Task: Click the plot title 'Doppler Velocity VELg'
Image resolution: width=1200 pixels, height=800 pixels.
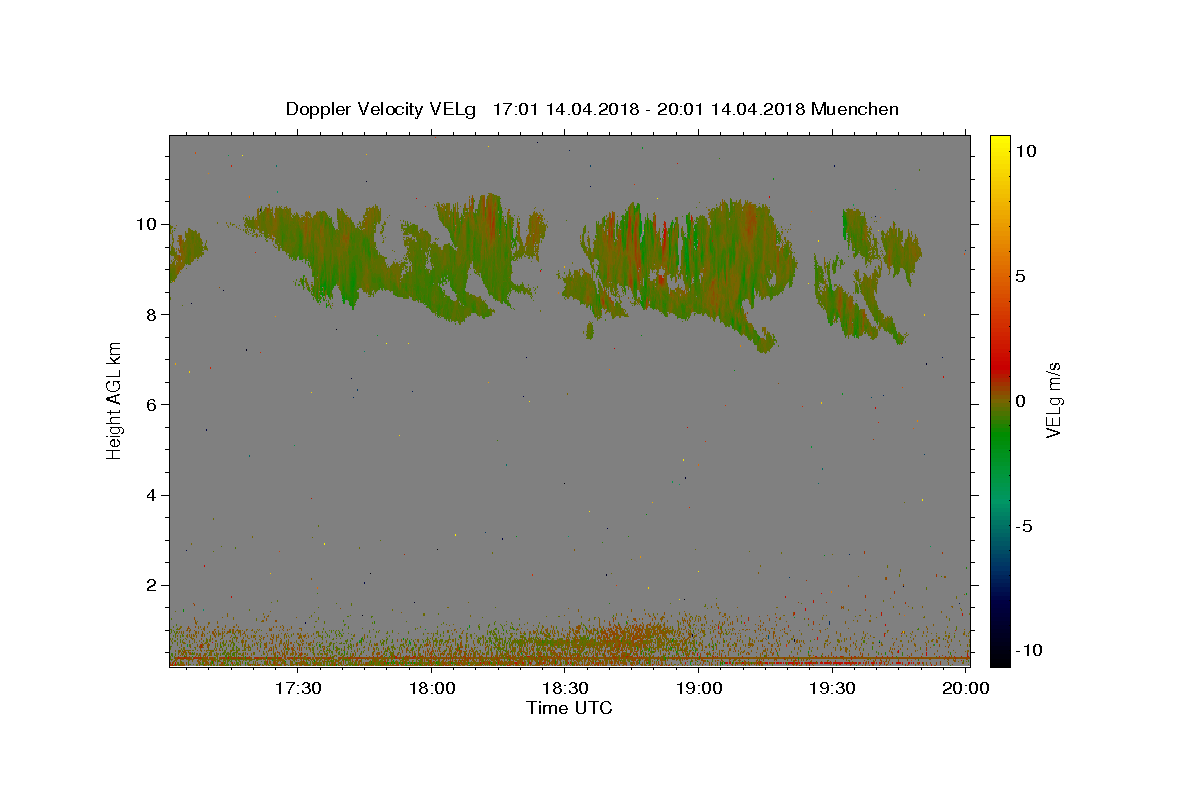Action: click(x=380, y=109)
